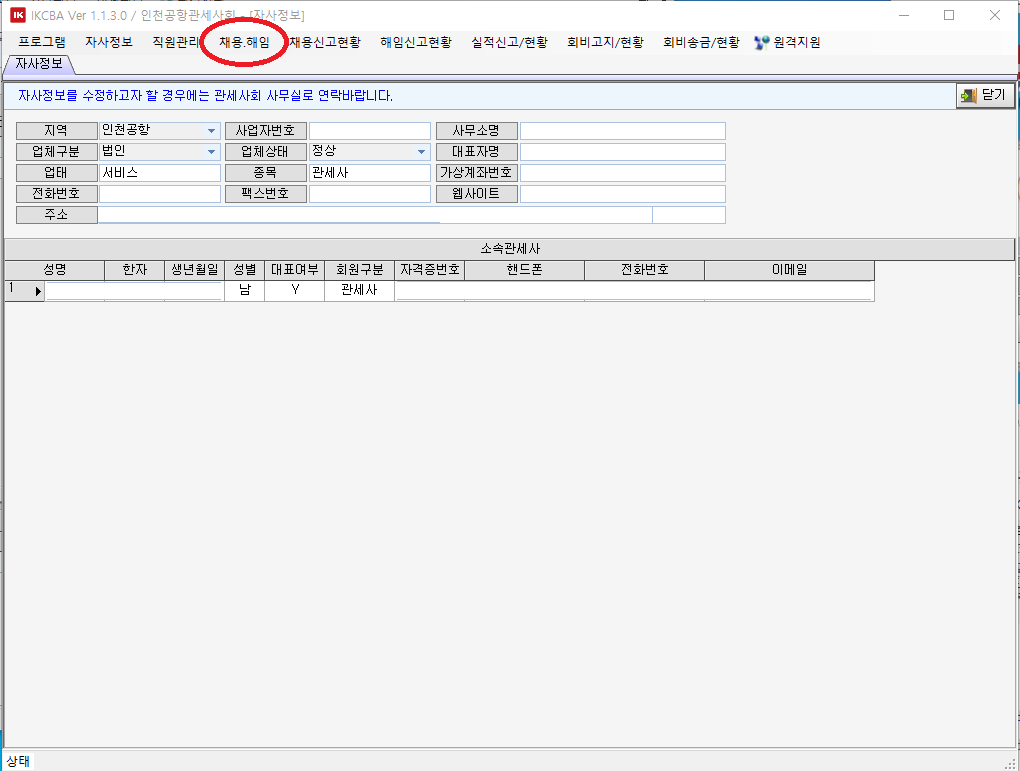Open the 직원관리 menu
1020x771 pixels.
point(176,43)
